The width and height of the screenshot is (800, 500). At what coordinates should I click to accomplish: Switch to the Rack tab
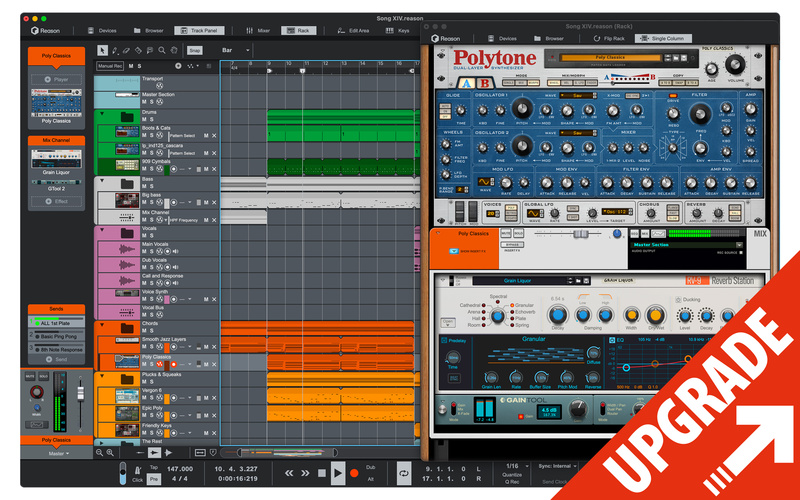(298, 31)
